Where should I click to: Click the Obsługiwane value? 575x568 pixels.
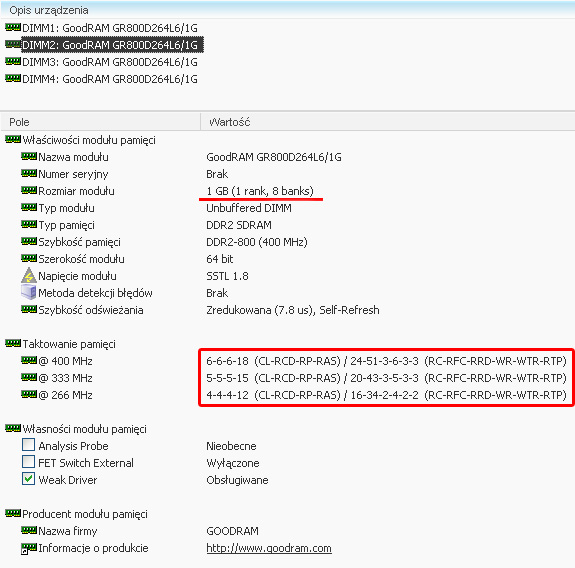coord(237,480)
